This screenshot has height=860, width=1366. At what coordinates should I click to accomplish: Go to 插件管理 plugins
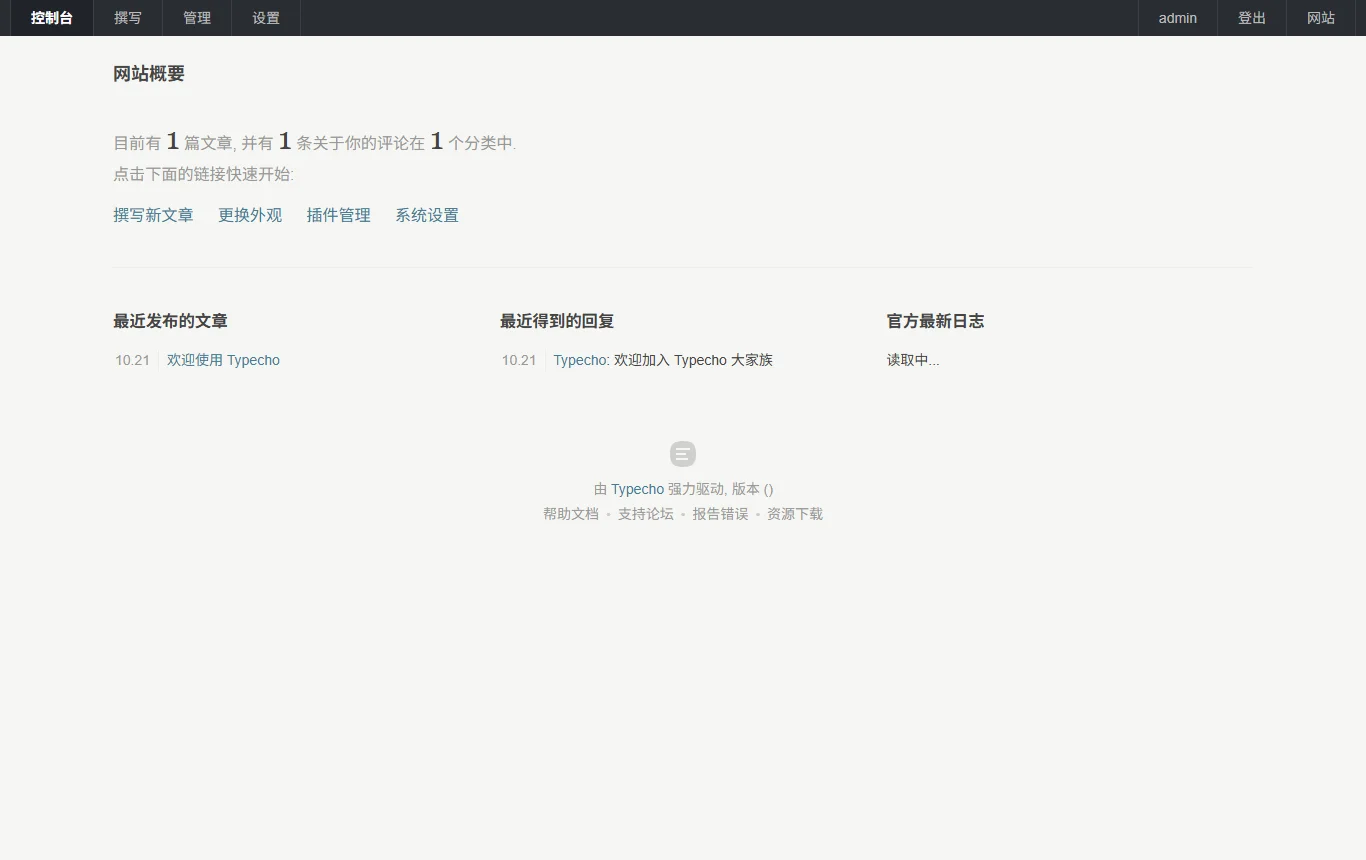[339, 215]
